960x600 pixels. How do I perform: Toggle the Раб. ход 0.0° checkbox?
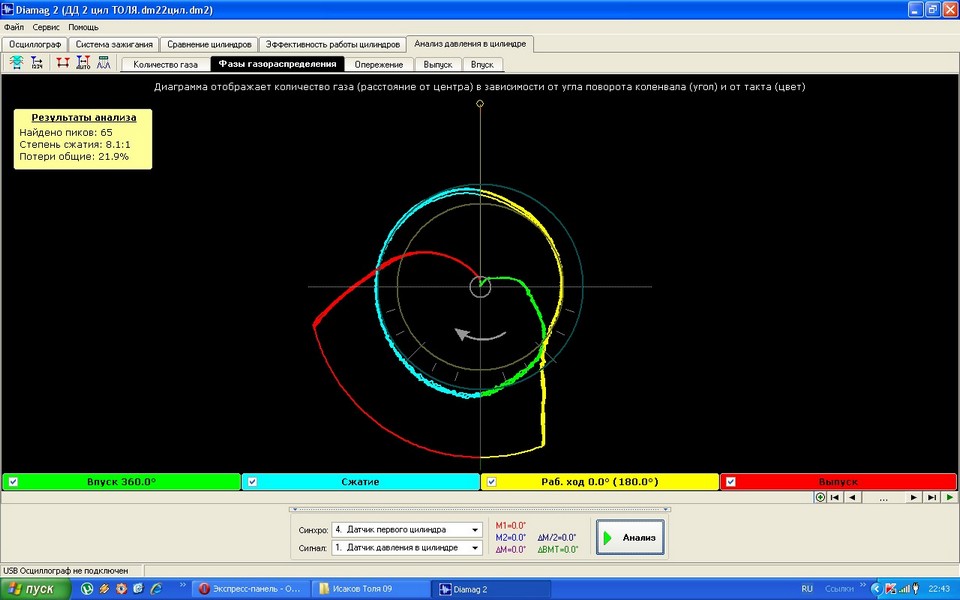(x=491, y=482)
